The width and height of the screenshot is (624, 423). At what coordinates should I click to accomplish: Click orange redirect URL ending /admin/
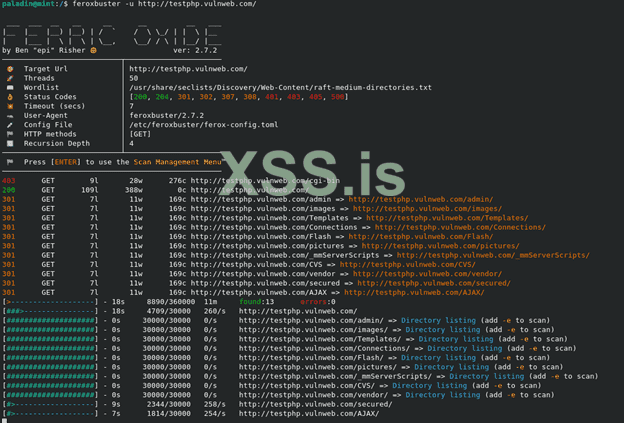click(x=421, y=199)
